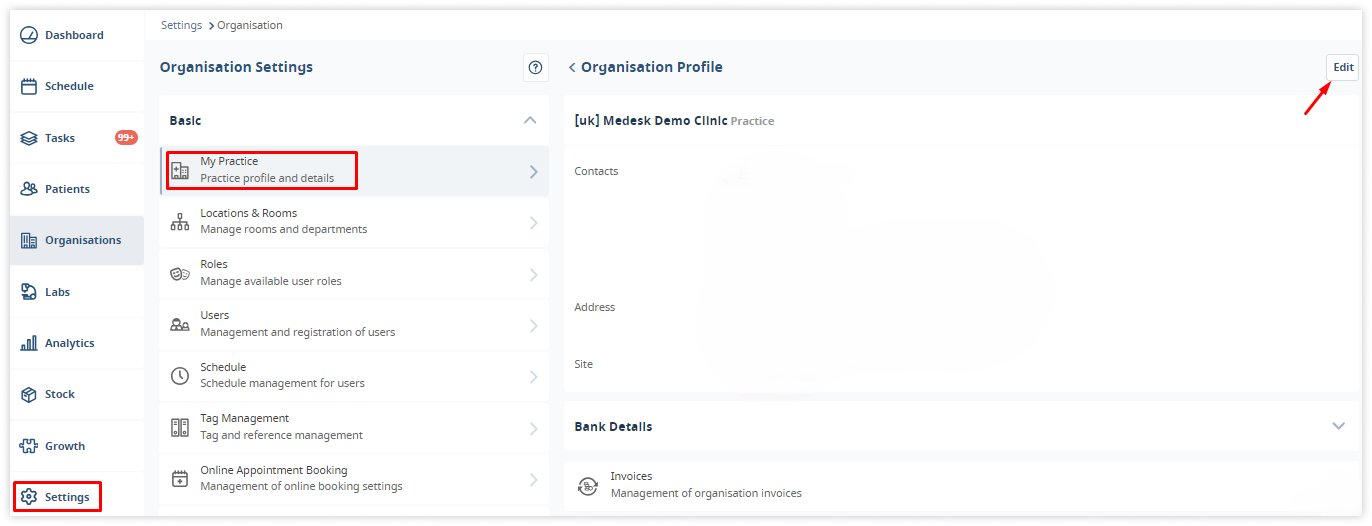This screenshot has width=1372, height=526.
Task: Click the Organisation Settings heading
Action: tap(236, 67)
